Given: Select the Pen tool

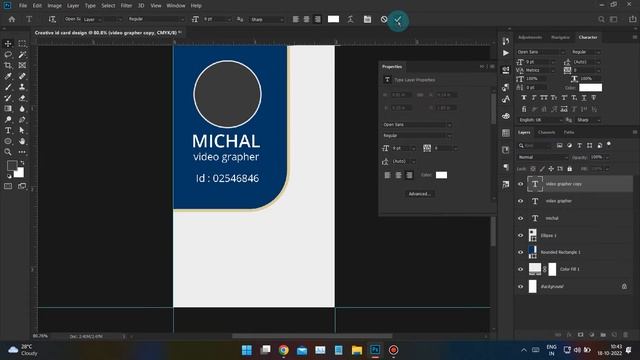Looking at the screenshot, I should [x=22, y=120].
